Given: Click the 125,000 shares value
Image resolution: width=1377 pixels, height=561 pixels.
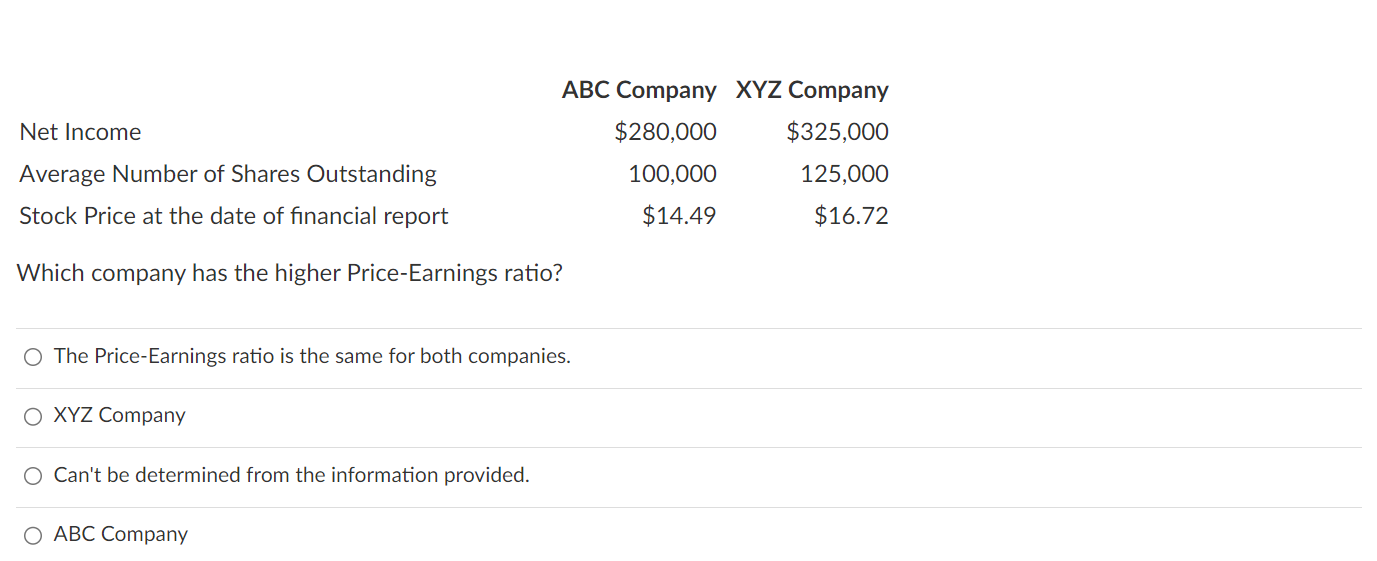Looking at the screenshot, I should point(845,174).
